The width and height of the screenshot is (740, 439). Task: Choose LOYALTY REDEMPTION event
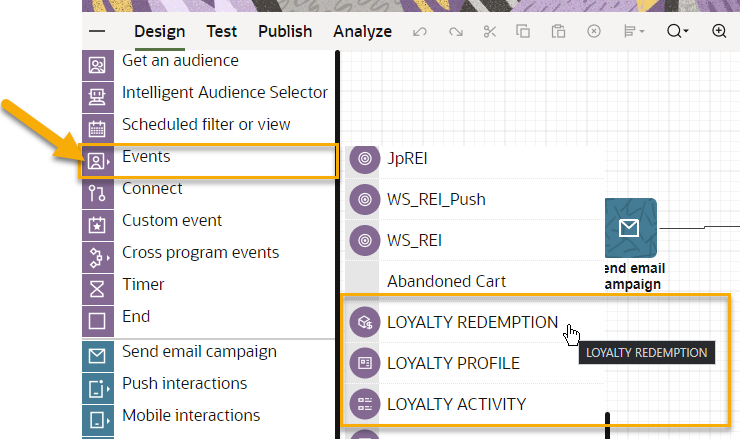click(472, 322)
